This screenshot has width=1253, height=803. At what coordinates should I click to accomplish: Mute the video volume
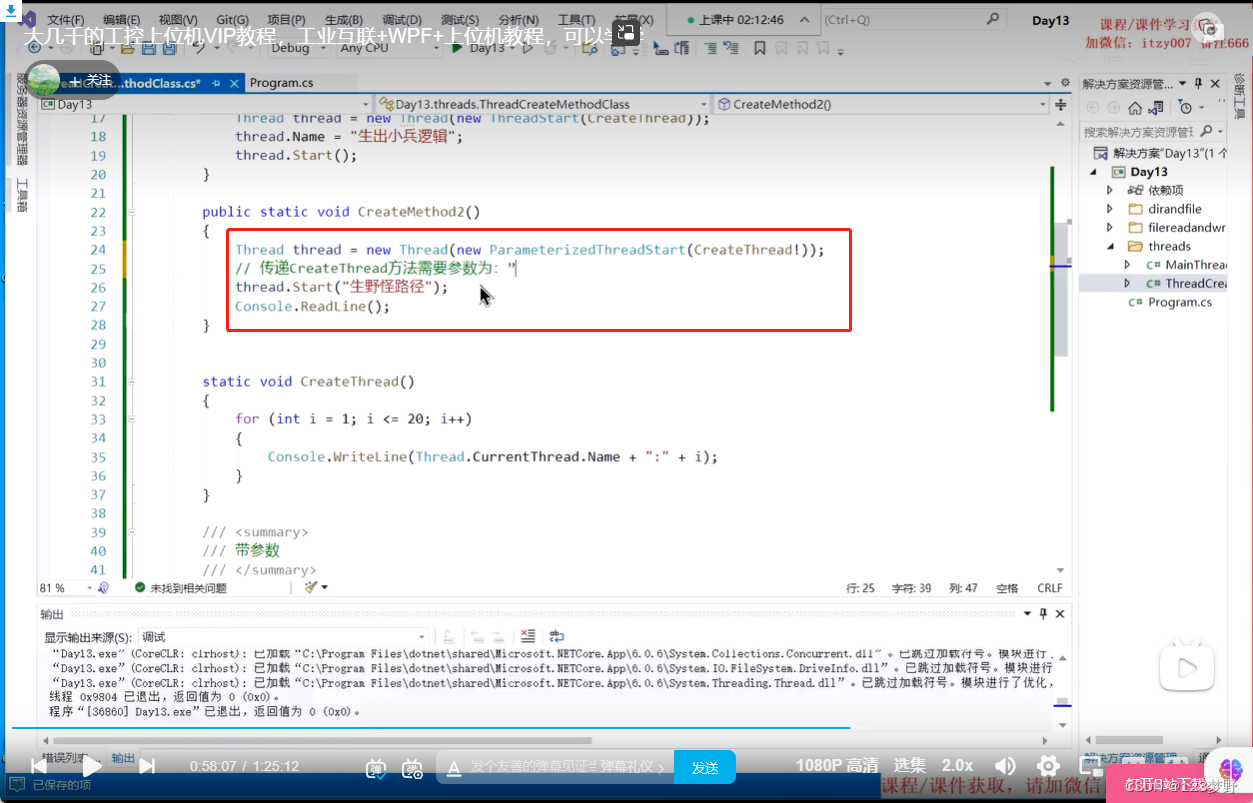pyautogui.click(x=1005, y=766)
